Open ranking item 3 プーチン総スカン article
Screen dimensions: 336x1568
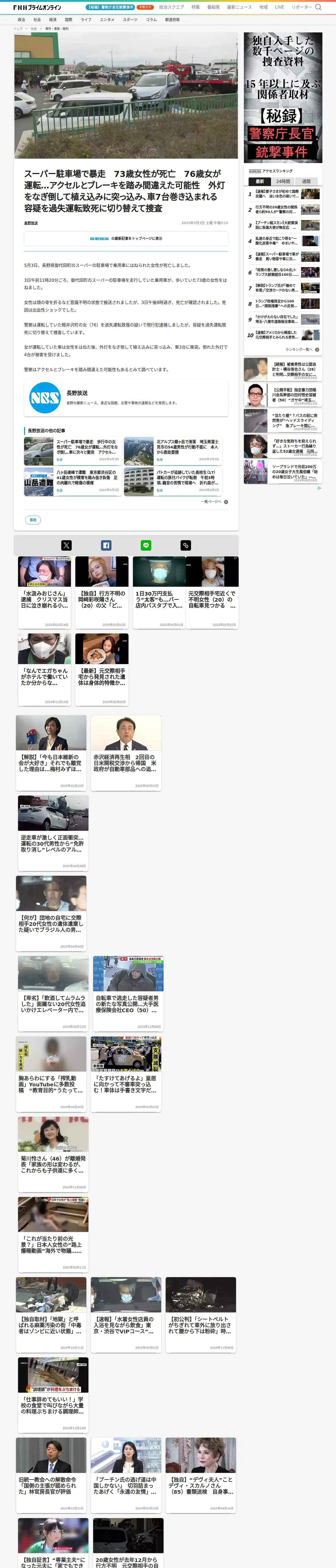click(283, 225)
